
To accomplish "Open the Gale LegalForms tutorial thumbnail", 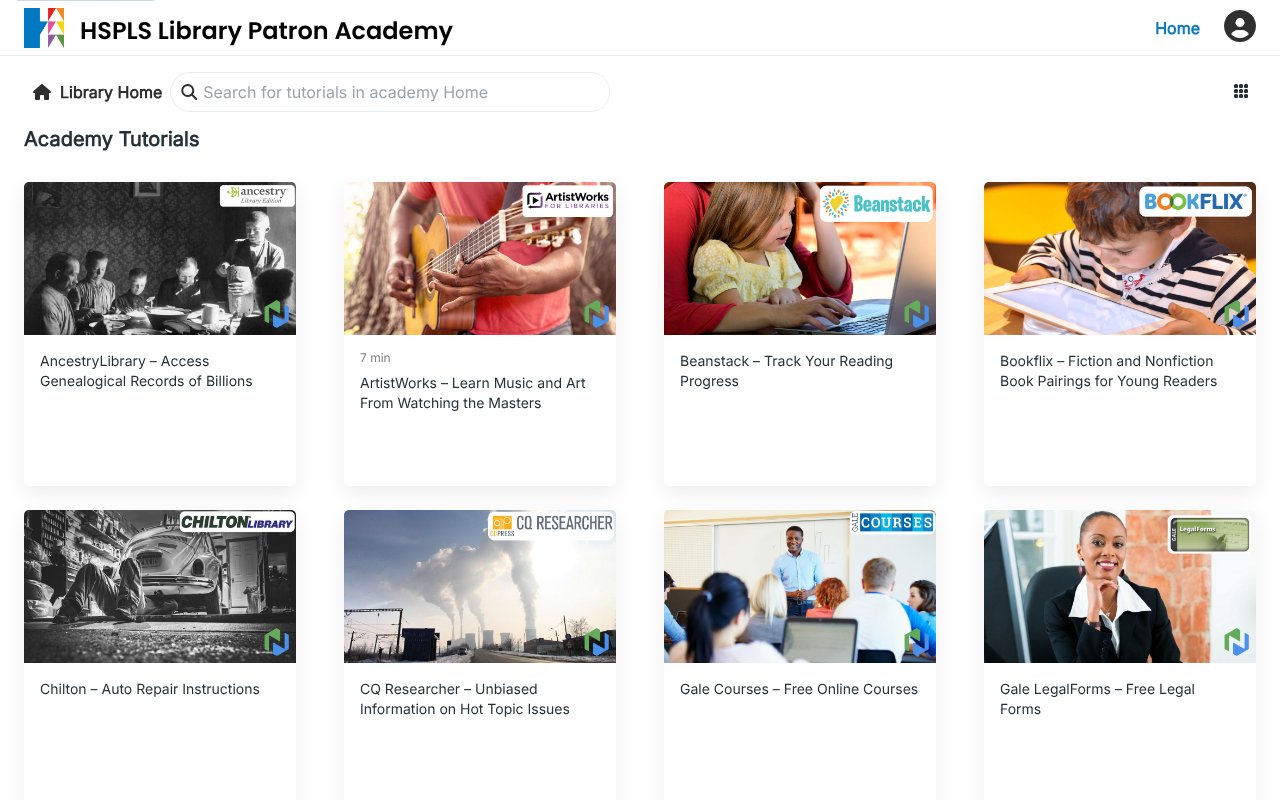I will pyautogui.click(x=1119, y=586).
